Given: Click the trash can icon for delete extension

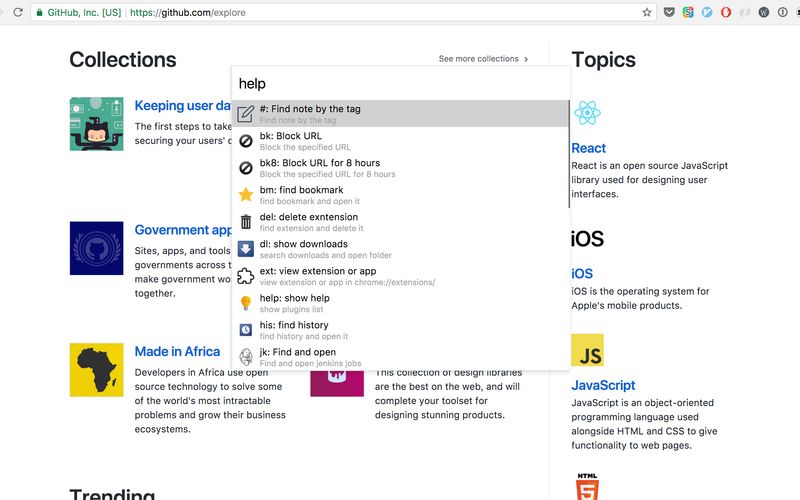Looking at the screenshot, I should click(246, 221).
